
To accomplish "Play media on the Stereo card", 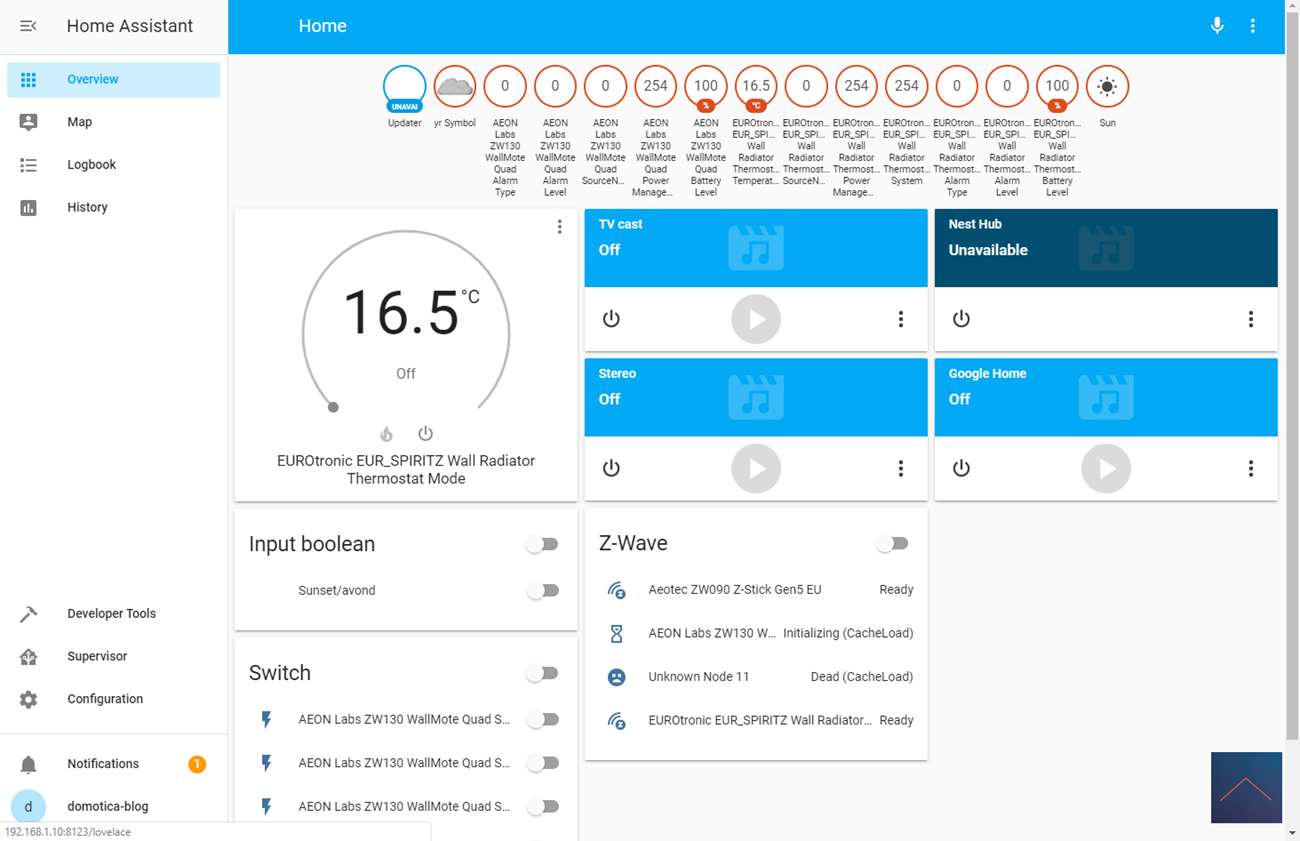I will [x=755, y=468].
